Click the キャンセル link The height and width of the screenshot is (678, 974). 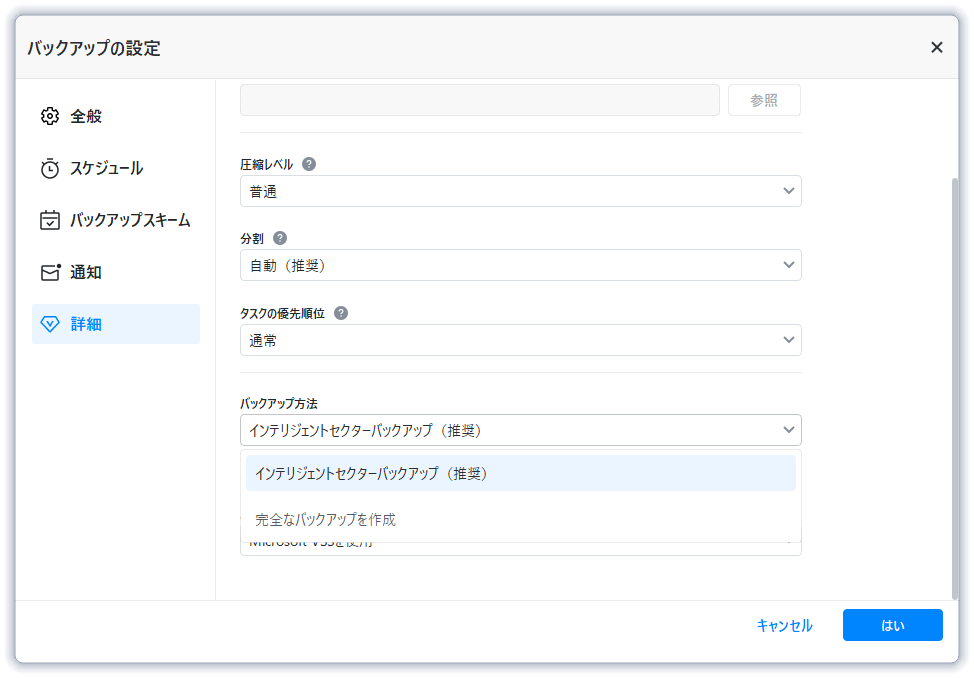click(x=784, y=625)
